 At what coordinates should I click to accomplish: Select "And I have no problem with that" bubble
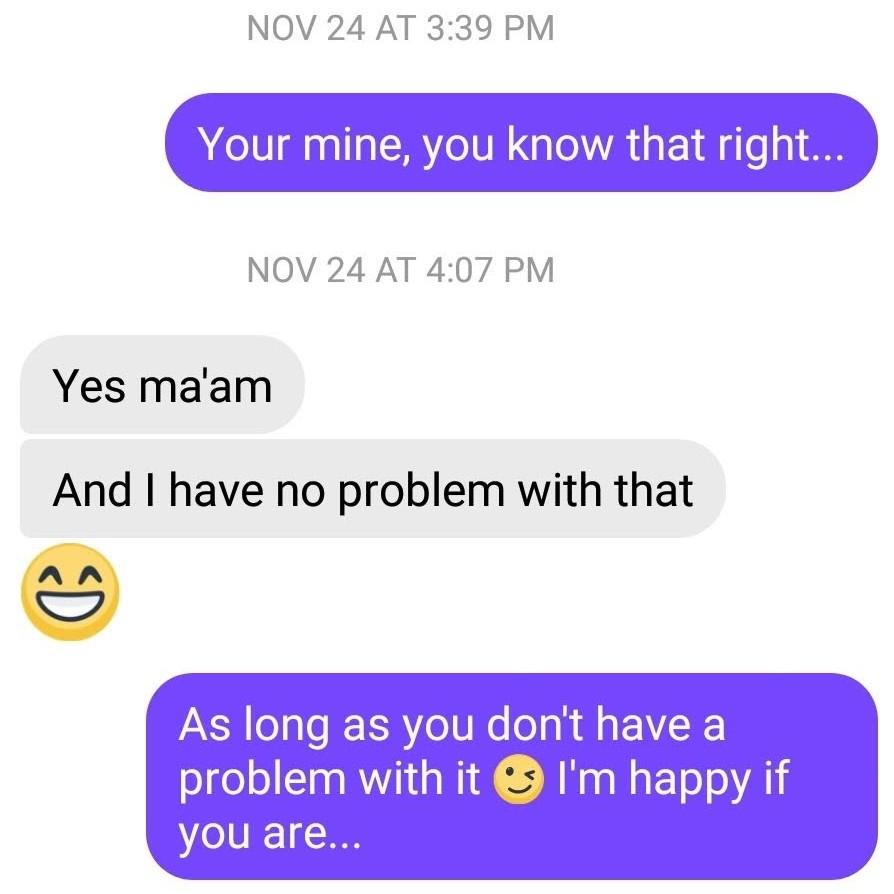[373, 489]
